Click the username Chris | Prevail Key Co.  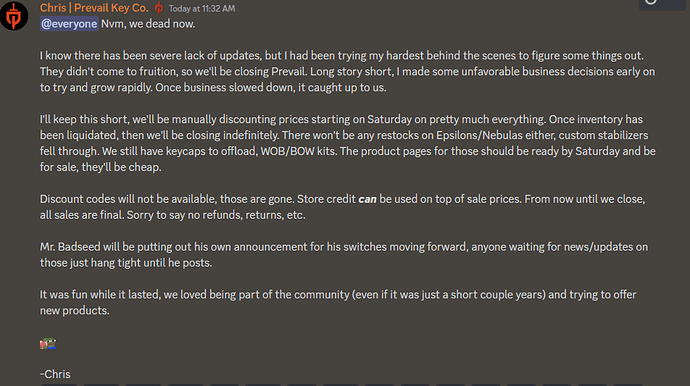click(x=94, y=8)
